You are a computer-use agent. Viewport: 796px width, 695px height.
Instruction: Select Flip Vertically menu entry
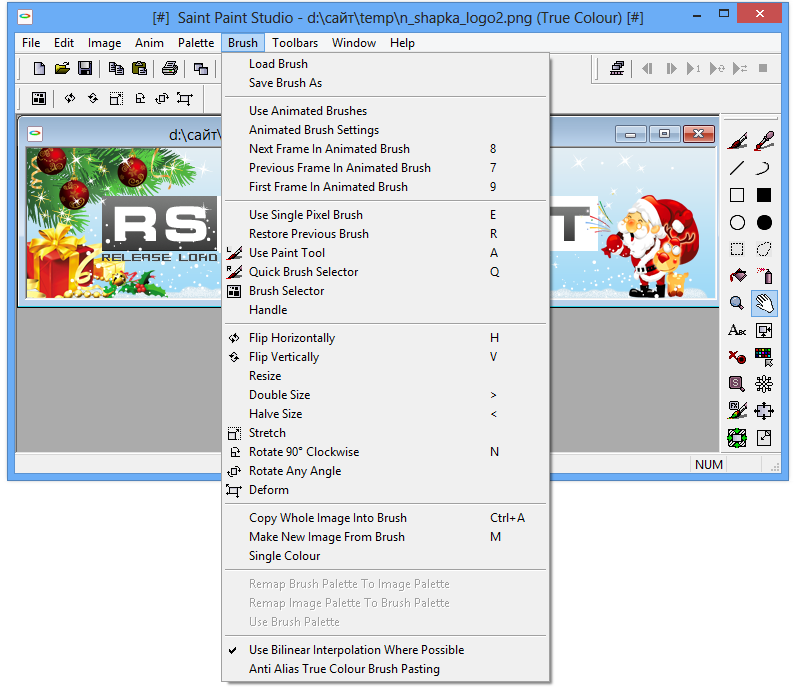[385, 357]
